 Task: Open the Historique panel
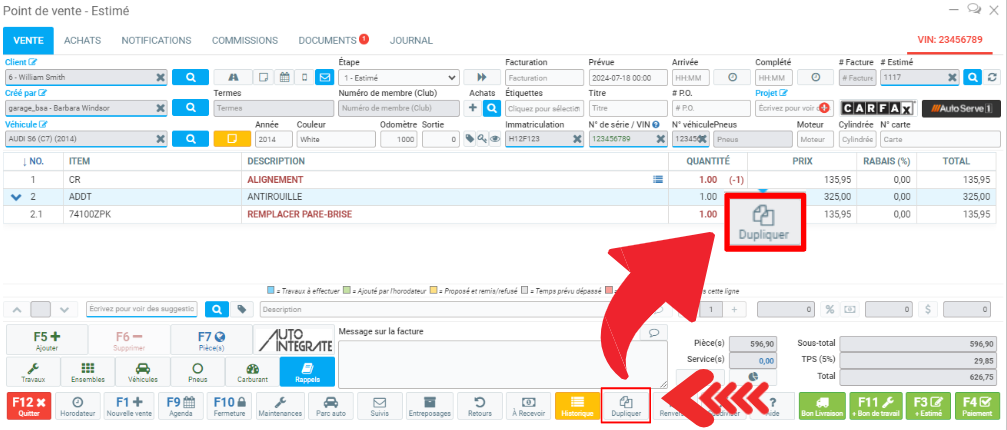click(x=576, y=406)
